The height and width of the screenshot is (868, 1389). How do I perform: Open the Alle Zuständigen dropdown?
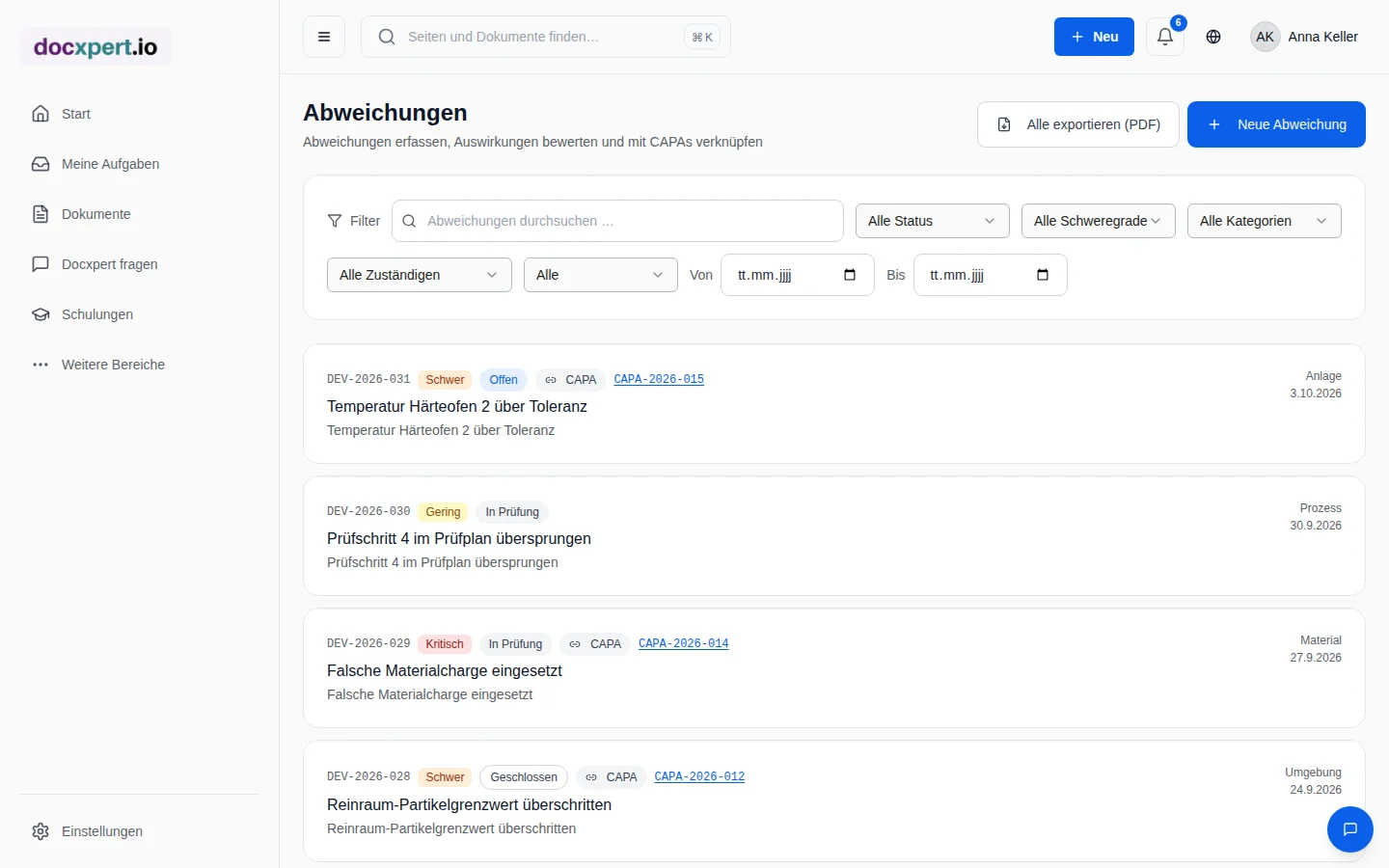420,275
